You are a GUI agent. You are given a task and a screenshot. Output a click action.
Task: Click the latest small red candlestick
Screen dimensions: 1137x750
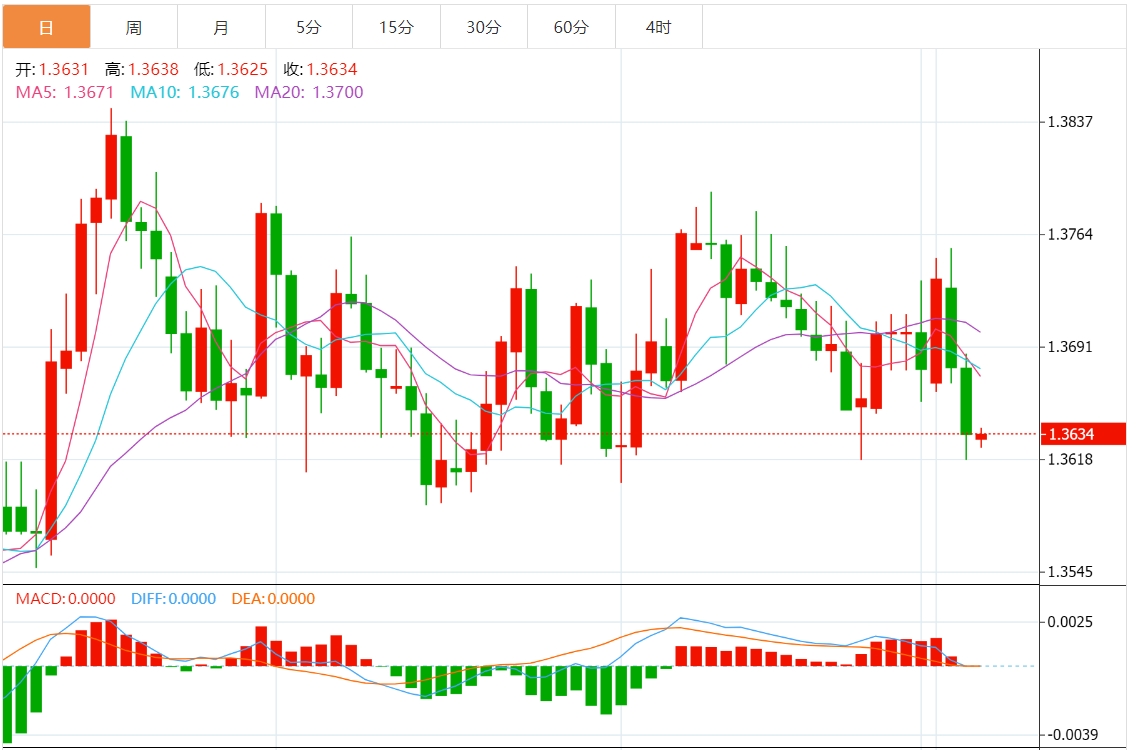click(981, 436)
